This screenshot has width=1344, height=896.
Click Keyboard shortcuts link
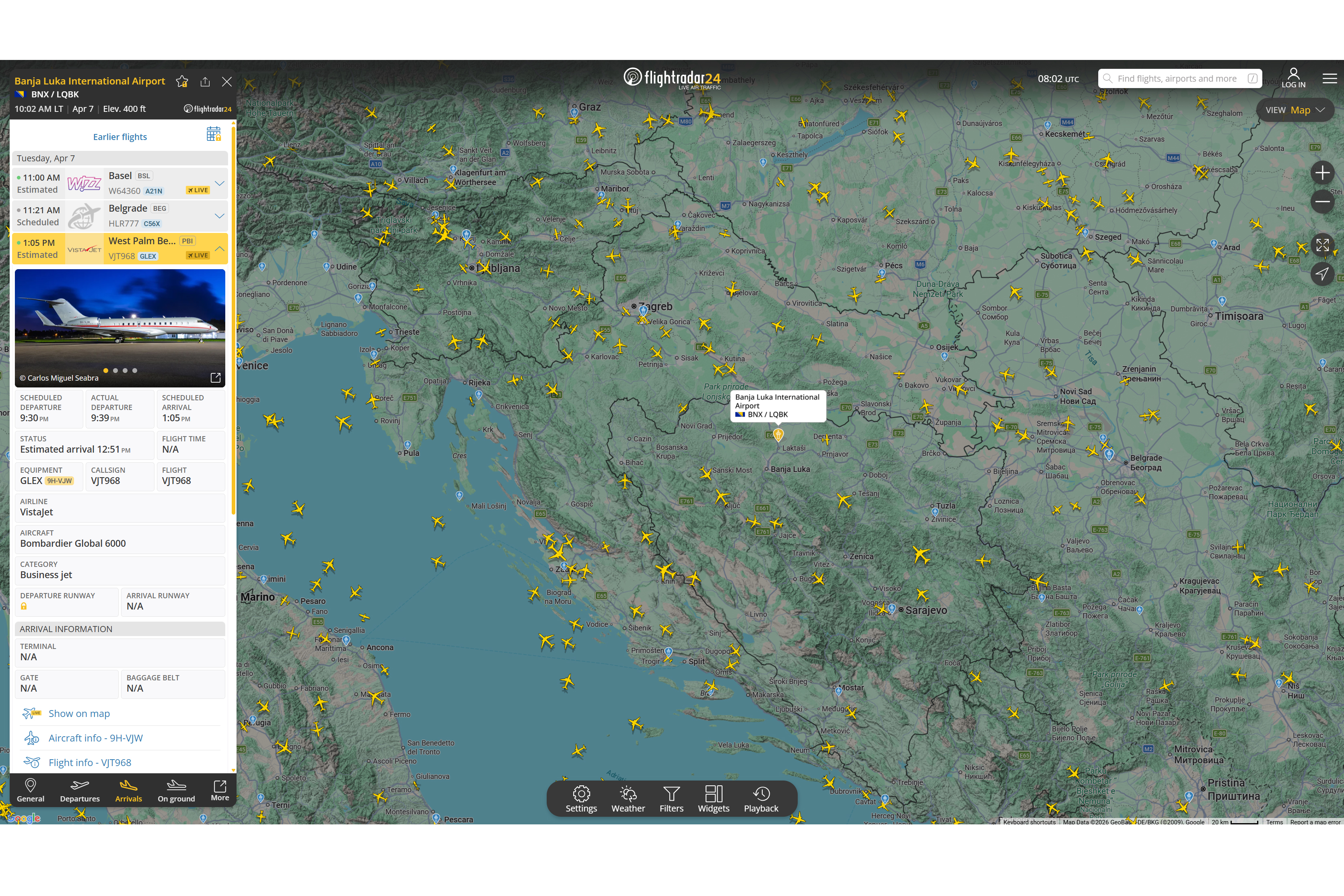click(1029, 822)
